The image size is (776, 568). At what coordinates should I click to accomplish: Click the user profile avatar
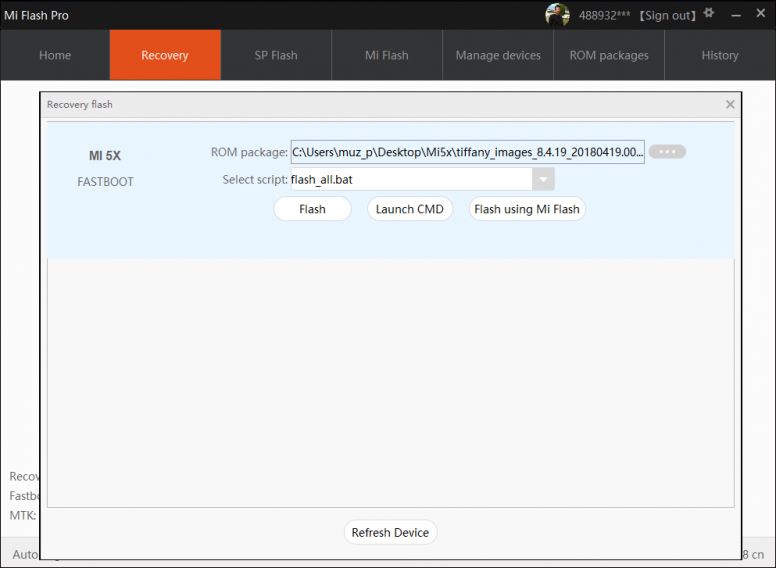tap(557, 15)
